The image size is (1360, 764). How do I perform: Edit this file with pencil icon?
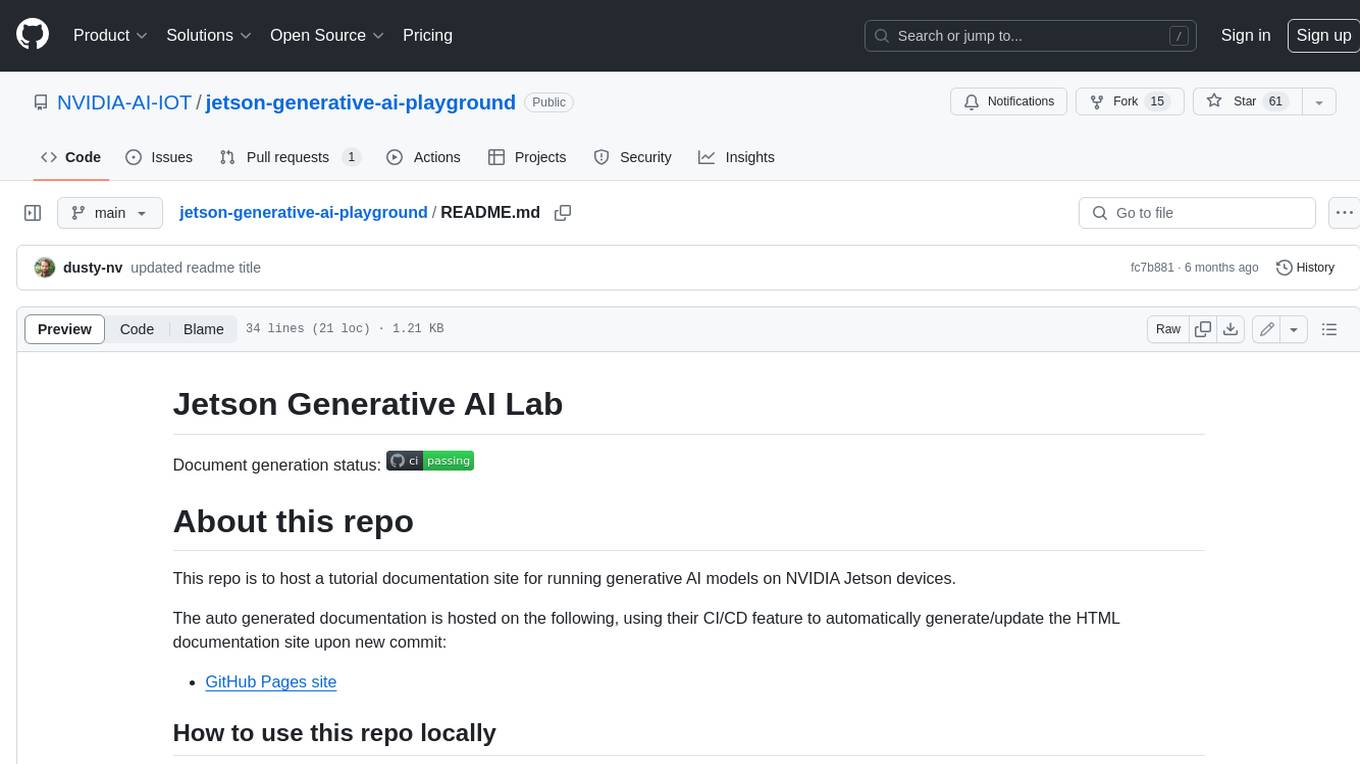click(x=1266, y=329)
